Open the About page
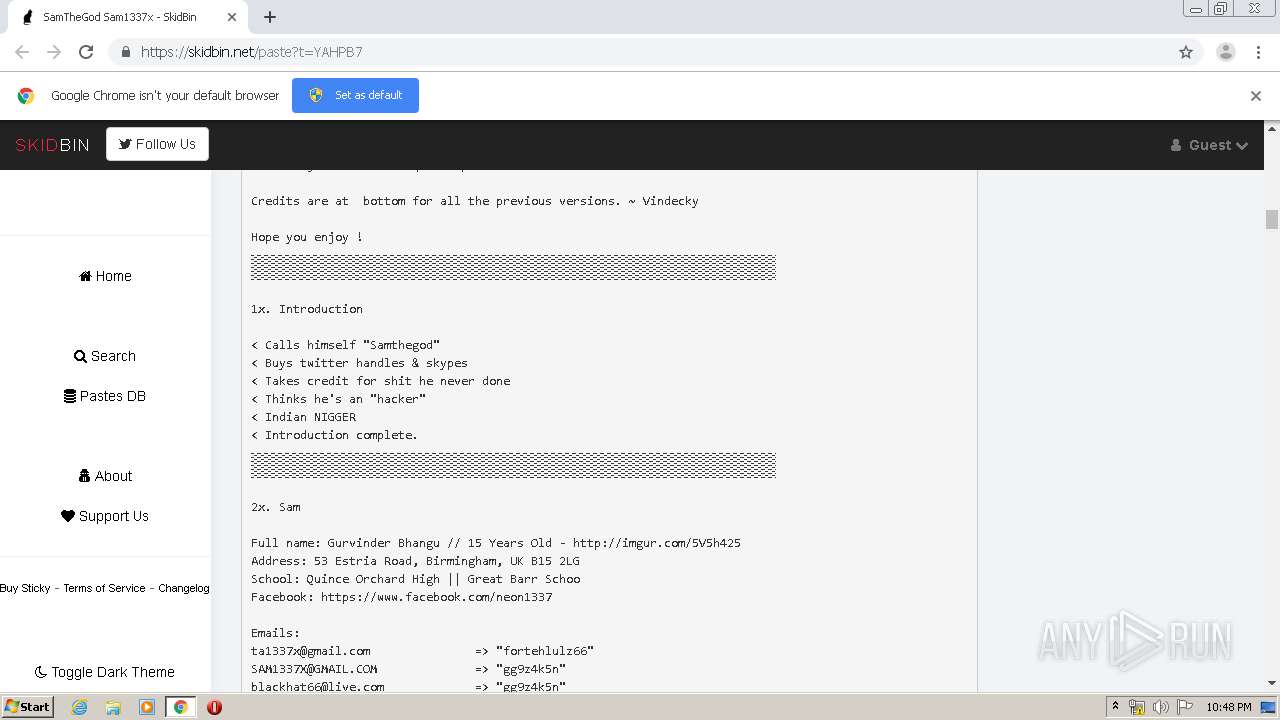 pos(105,476)
